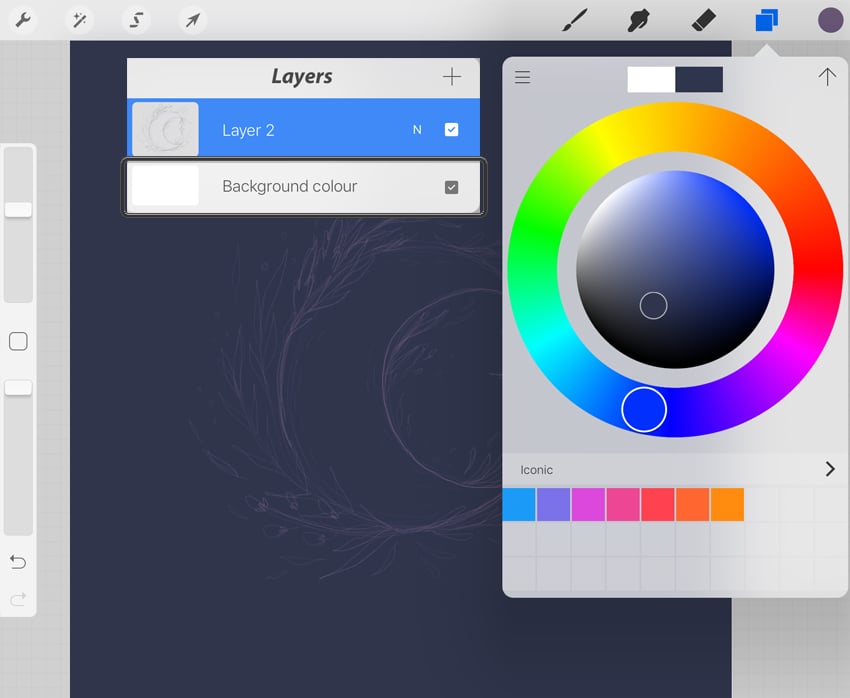850x698 pixels.
Task: Pick the purple palette swatch
Action: (x=553, y=505)
